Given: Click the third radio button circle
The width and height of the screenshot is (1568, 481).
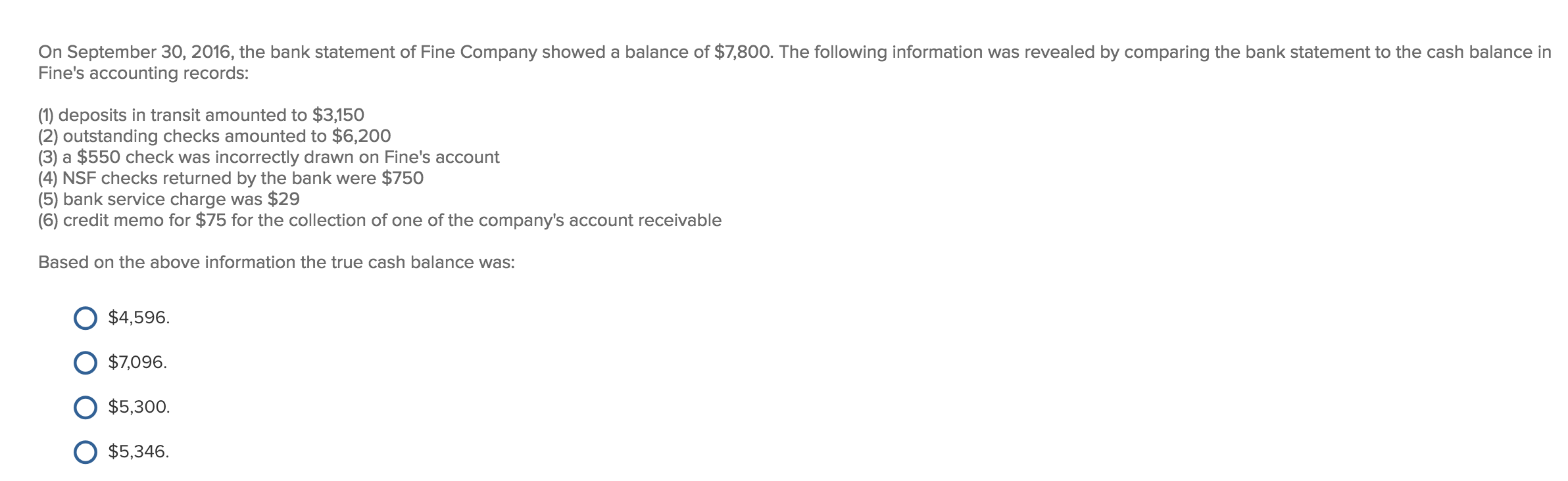Looking at the screenshot, I should 84,409.
